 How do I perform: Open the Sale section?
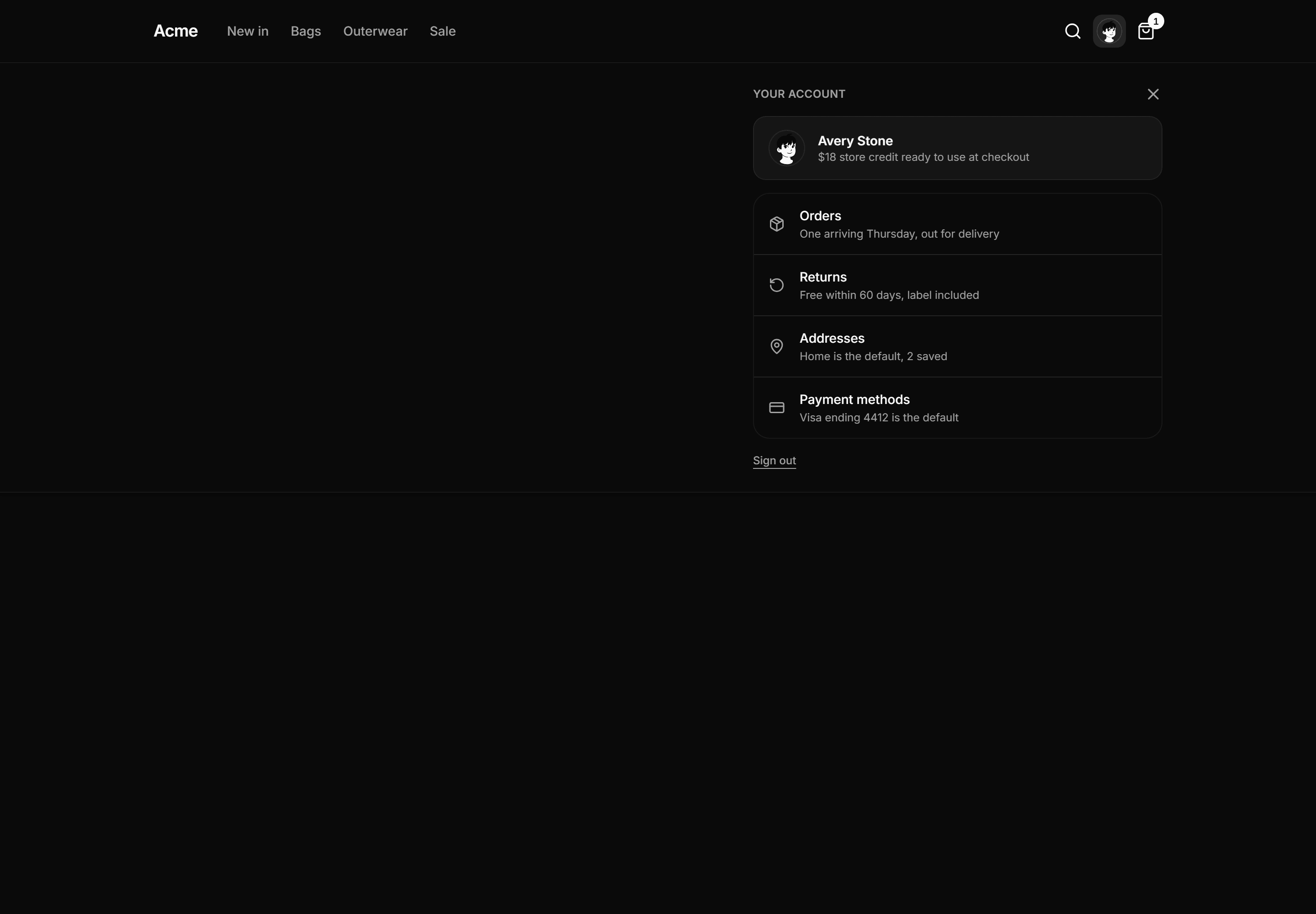pyautogui.click(x=443, y=31)
